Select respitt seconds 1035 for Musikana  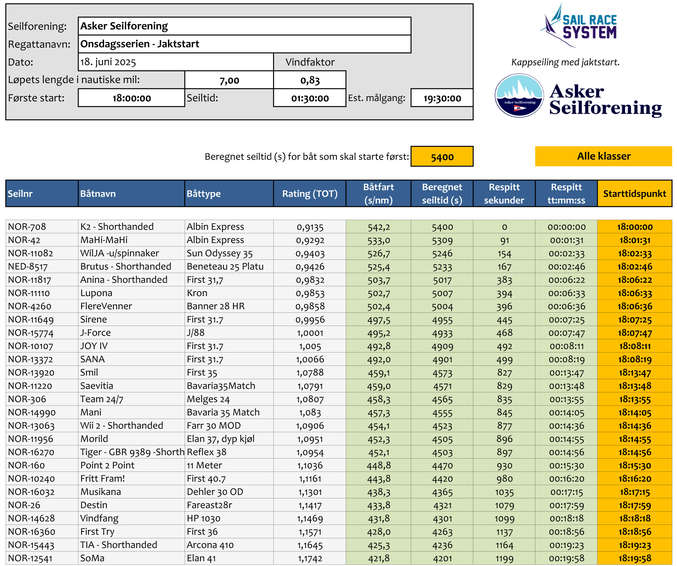(x=504, y=492)
